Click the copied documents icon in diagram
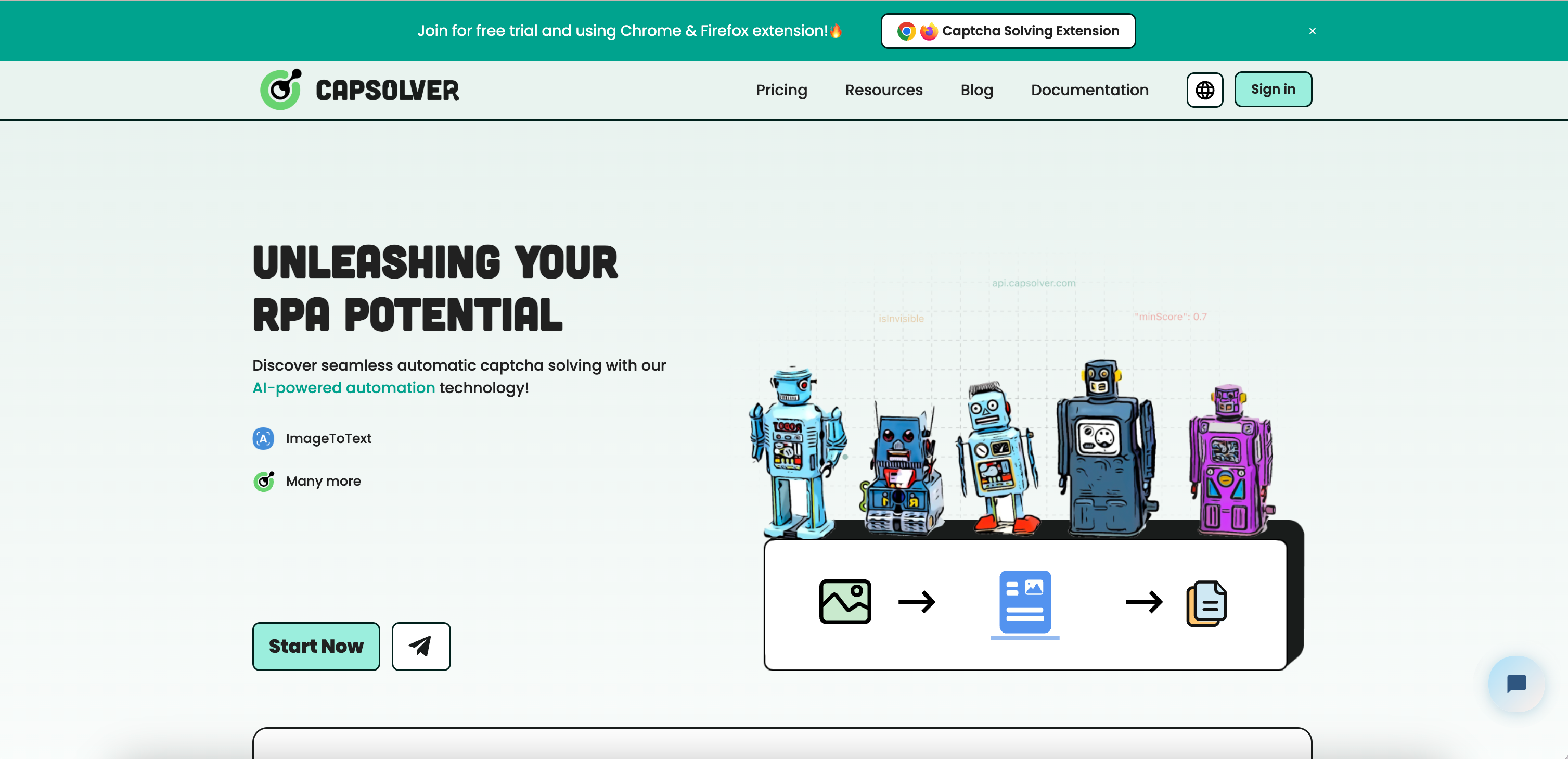This screenshot has width=1568, height=759. tap(1206, 604)
